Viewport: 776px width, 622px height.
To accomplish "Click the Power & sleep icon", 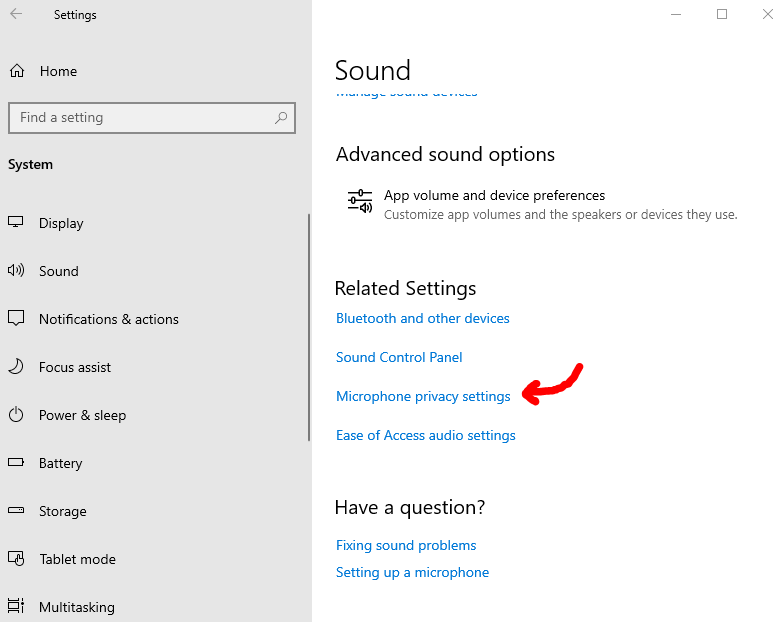I will (16, 415).
